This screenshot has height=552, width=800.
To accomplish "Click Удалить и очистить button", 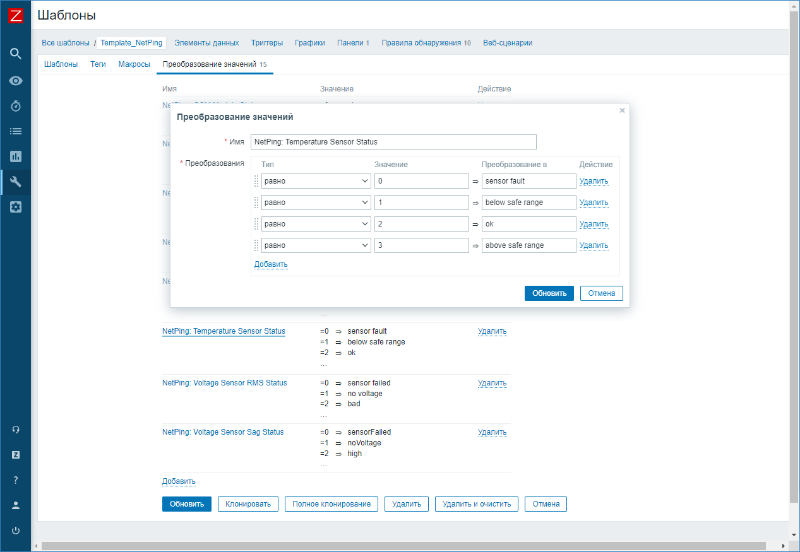I will click(477, 504).
